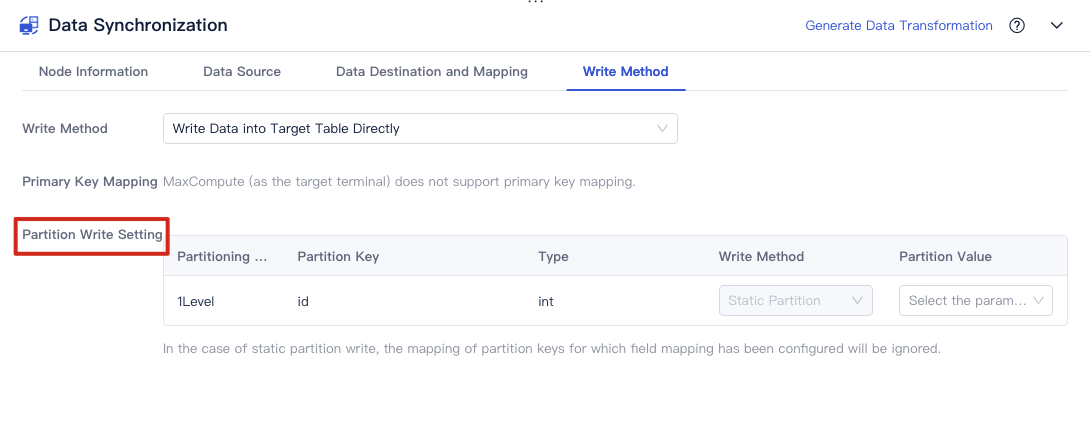Click the Static Partition dropdown

(x=795, y=301)
